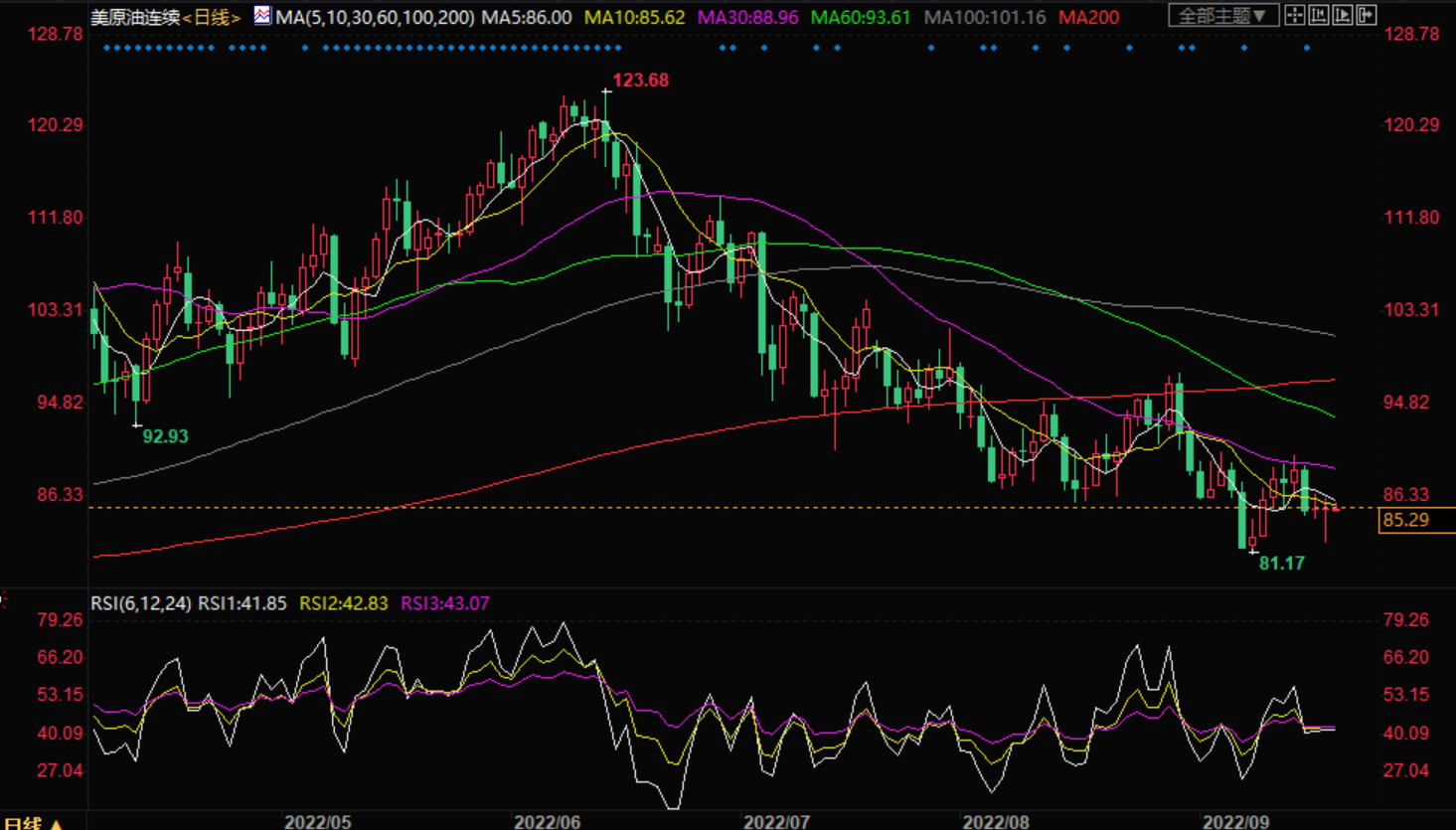This screenshot has width=1456, height=830.
Task: Click the 美原油连续 instrument name
Action: coord(135,18)
